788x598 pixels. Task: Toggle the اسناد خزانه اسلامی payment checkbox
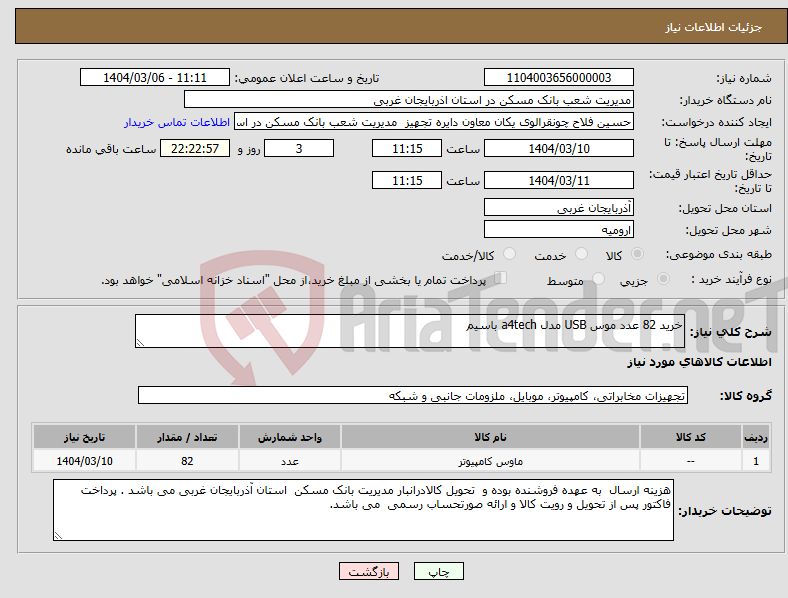(501, 278)
